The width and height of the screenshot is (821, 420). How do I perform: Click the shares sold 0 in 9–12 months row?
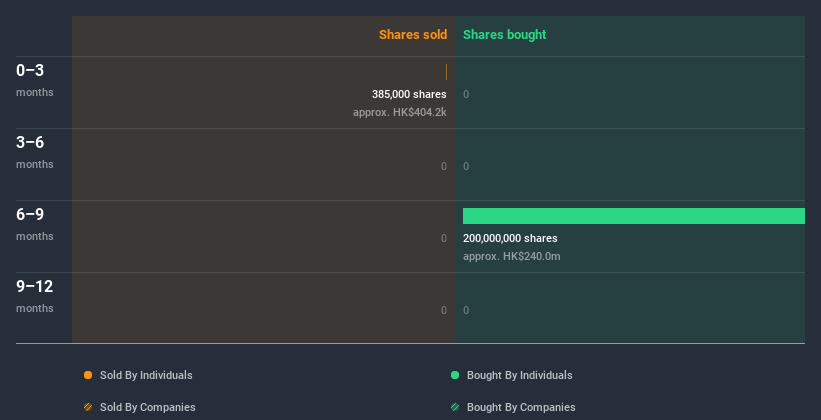[444, 311]
